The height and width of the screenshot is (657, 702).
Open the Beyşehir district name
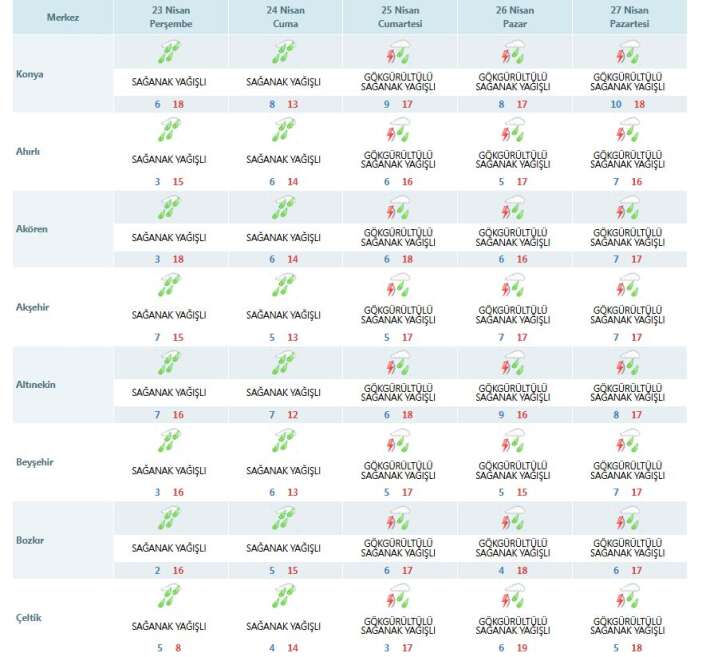pos(37,463)
